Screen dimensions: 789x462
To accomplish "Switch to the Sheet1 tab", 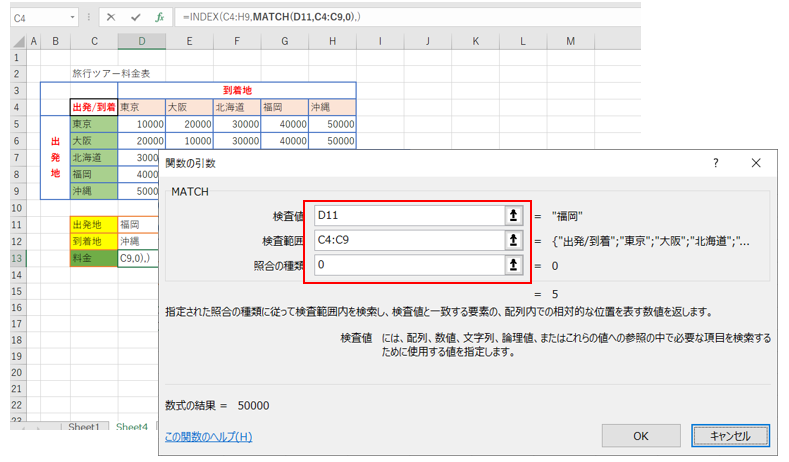I will pyautogui.click(x=84, y=427).
